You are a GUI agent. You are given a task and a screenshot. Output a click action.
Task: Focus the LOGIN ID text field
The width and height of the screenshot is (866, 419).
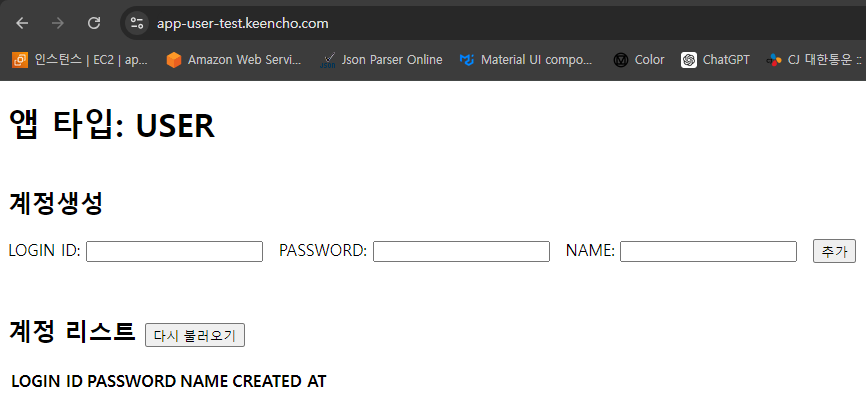point(174,251)
